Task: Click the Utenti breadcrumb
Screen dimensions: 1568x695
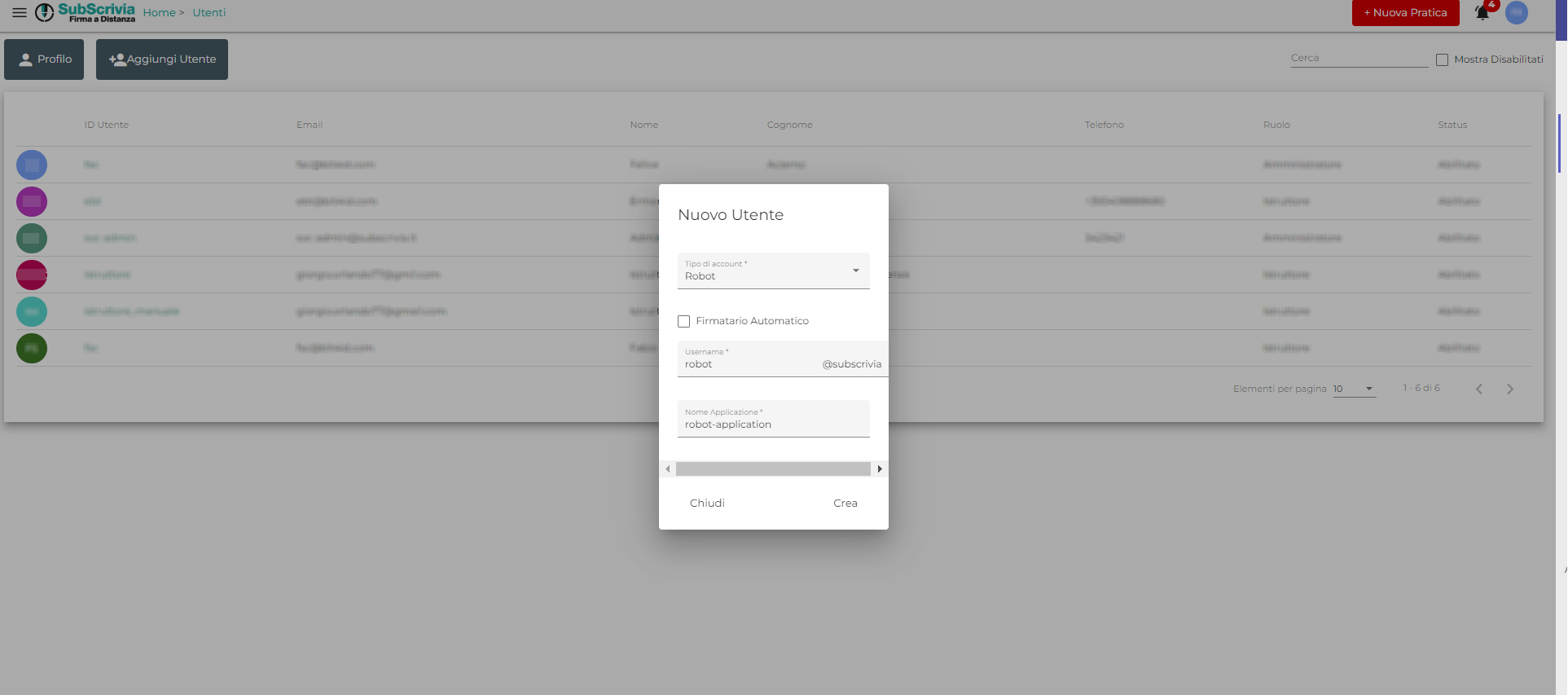Action: pyautogui.click(x=209, y=13)
